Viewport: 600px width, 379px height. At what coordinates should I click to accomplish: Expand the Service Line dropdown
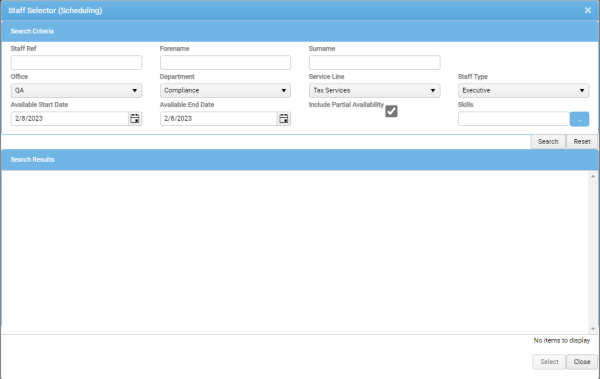coord(375,91)
